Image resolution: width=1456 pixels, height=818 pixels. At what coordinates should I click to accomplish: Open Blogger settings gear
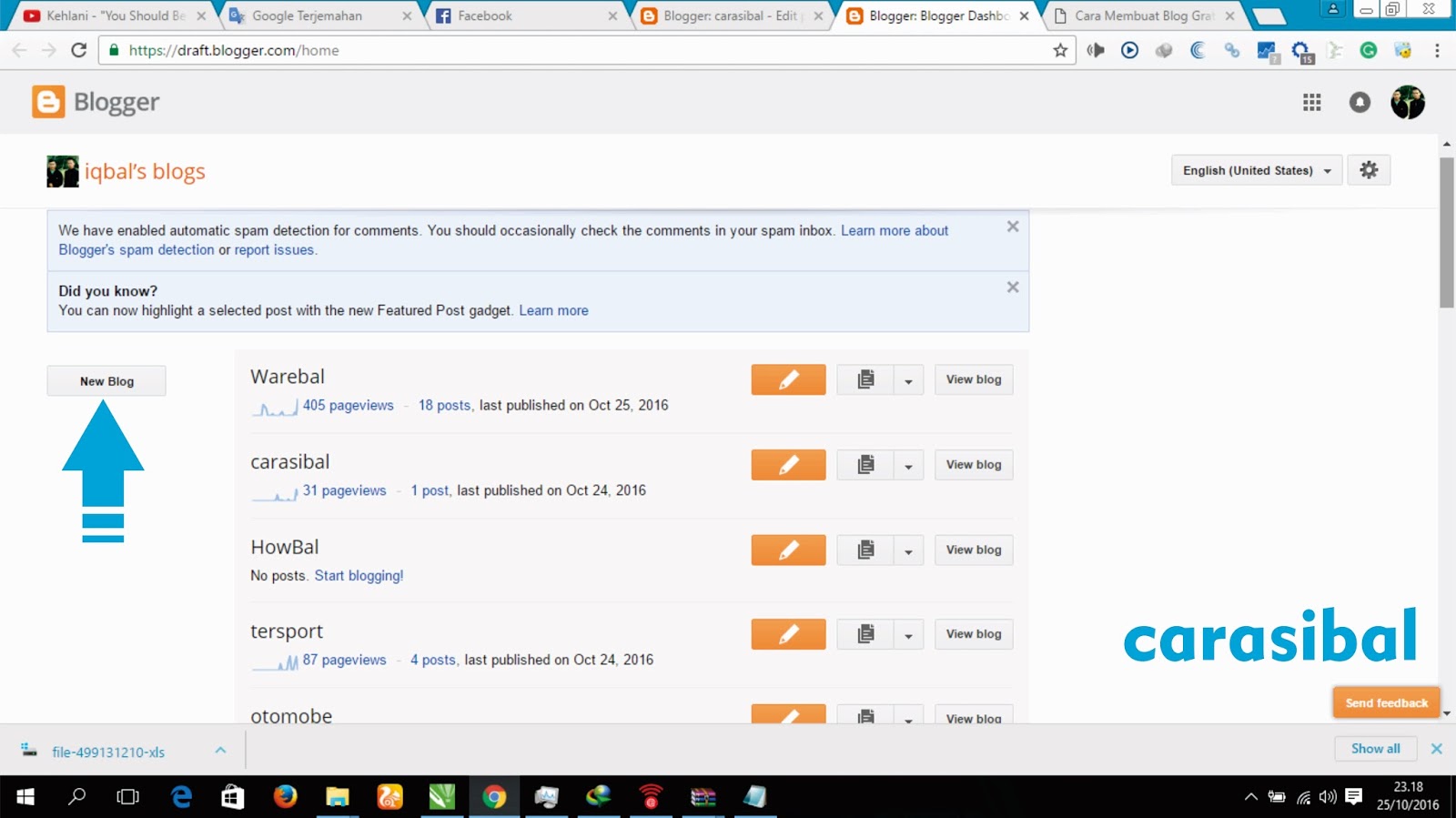point(1369,170)
